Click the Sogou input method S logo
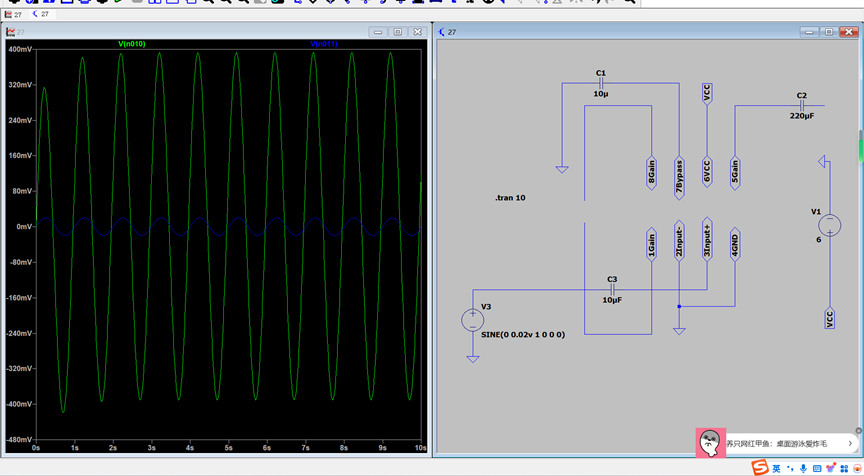 pyautogui.click(x=762, y=468)
